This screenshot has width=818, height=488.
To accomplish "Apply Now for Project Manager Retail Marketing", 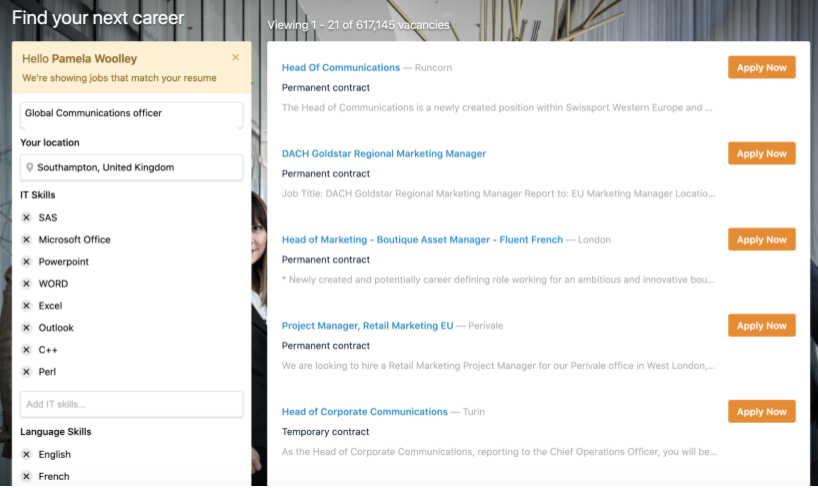I will pyautogui.click(x=762, y=326).
